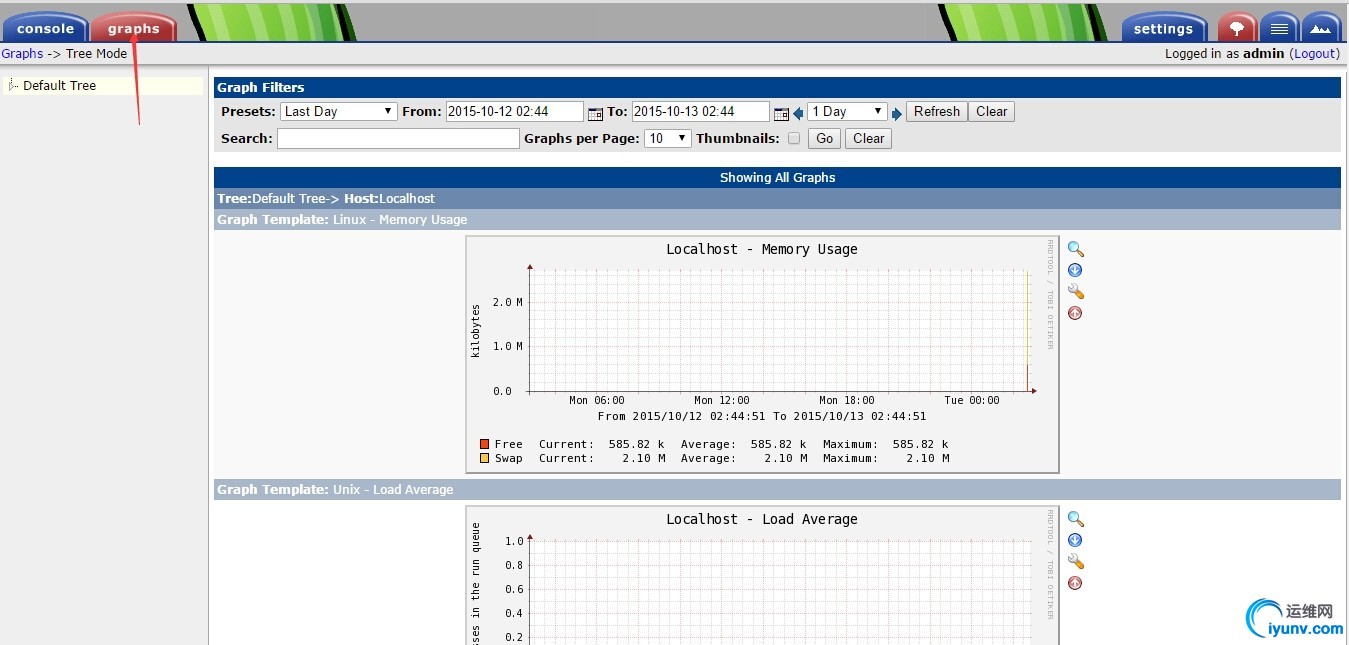Viewport: 1349px width, 645px height.
Task: Open the 1 Day timeshift dropdown
Action: coord(847,112)
